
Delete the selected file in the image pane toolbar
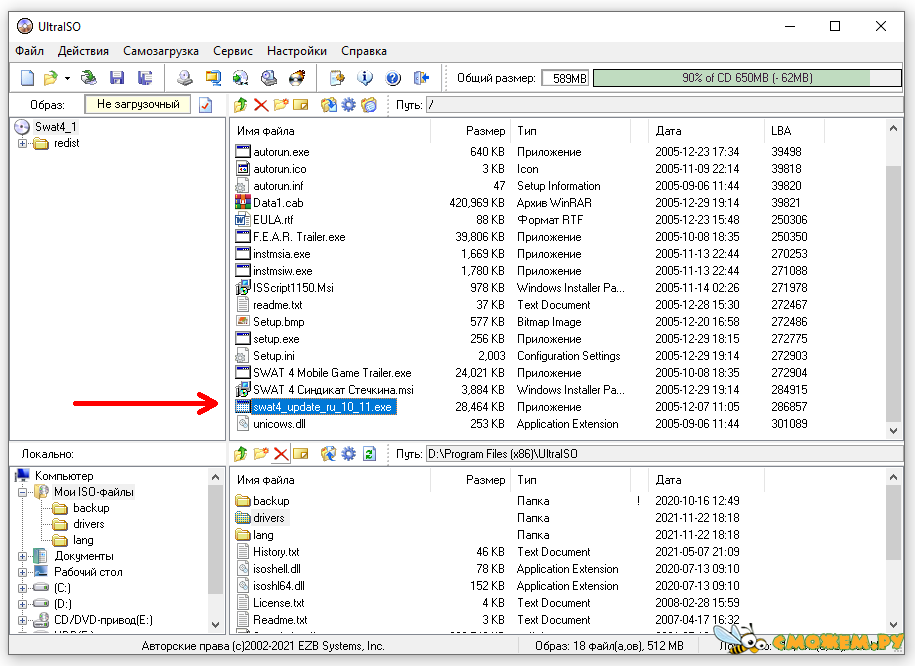(x=261, y=105)
